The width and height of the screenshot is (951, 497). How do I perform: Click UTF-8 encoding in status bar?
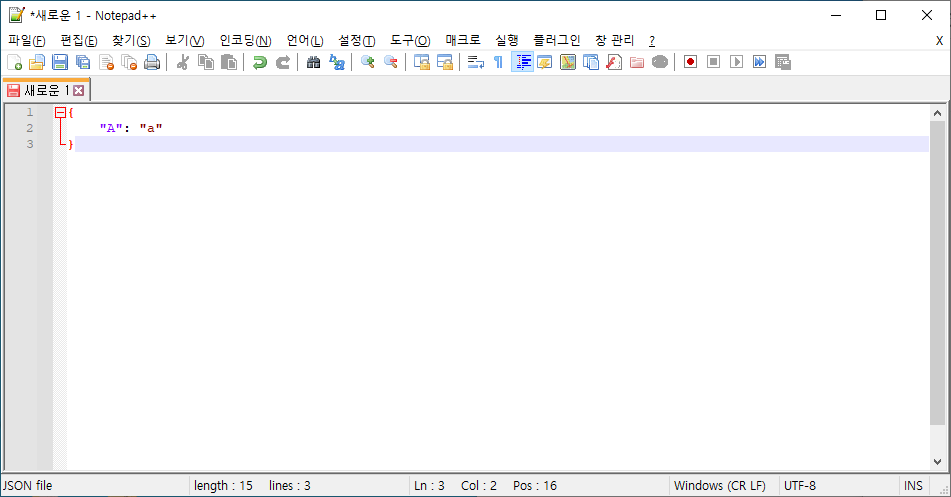pyautogui.click(x=800, y=485)
